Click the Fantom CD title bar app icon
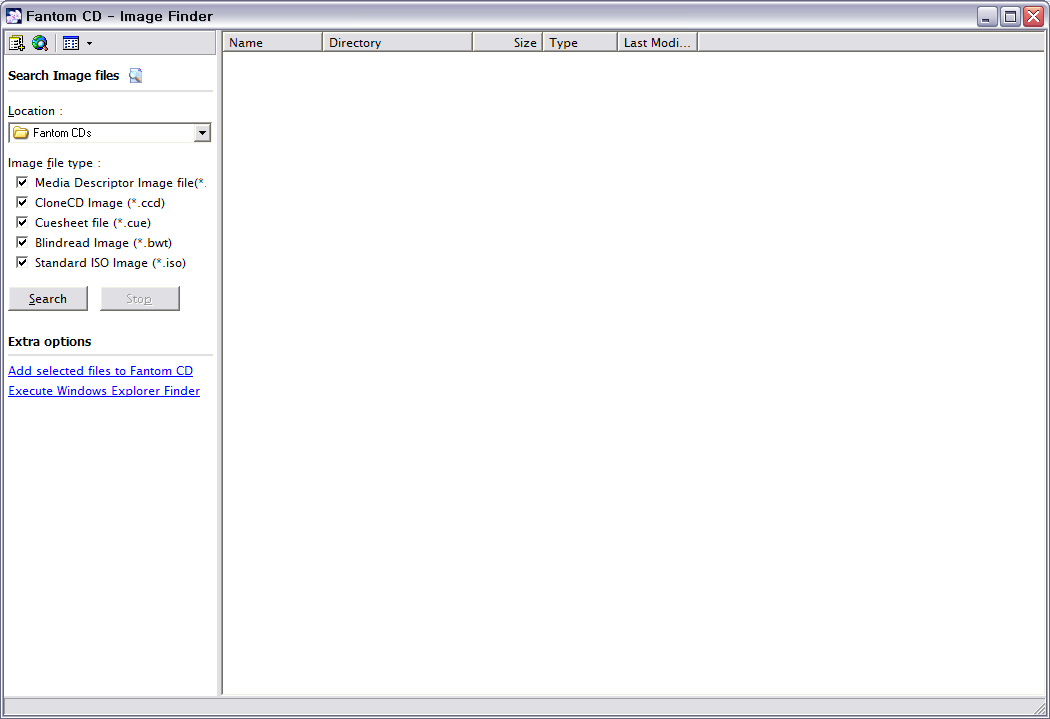The image size is (1050, 719). [x=14, y=16]
